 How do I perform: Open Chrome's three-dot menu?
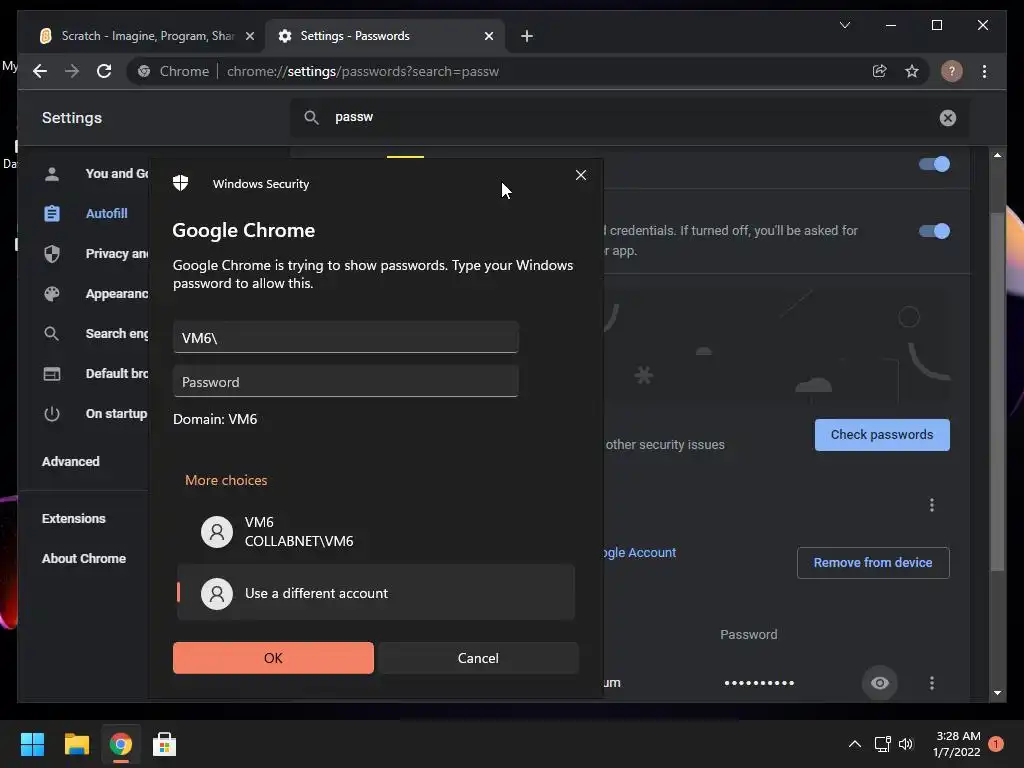tap(984, 71)
